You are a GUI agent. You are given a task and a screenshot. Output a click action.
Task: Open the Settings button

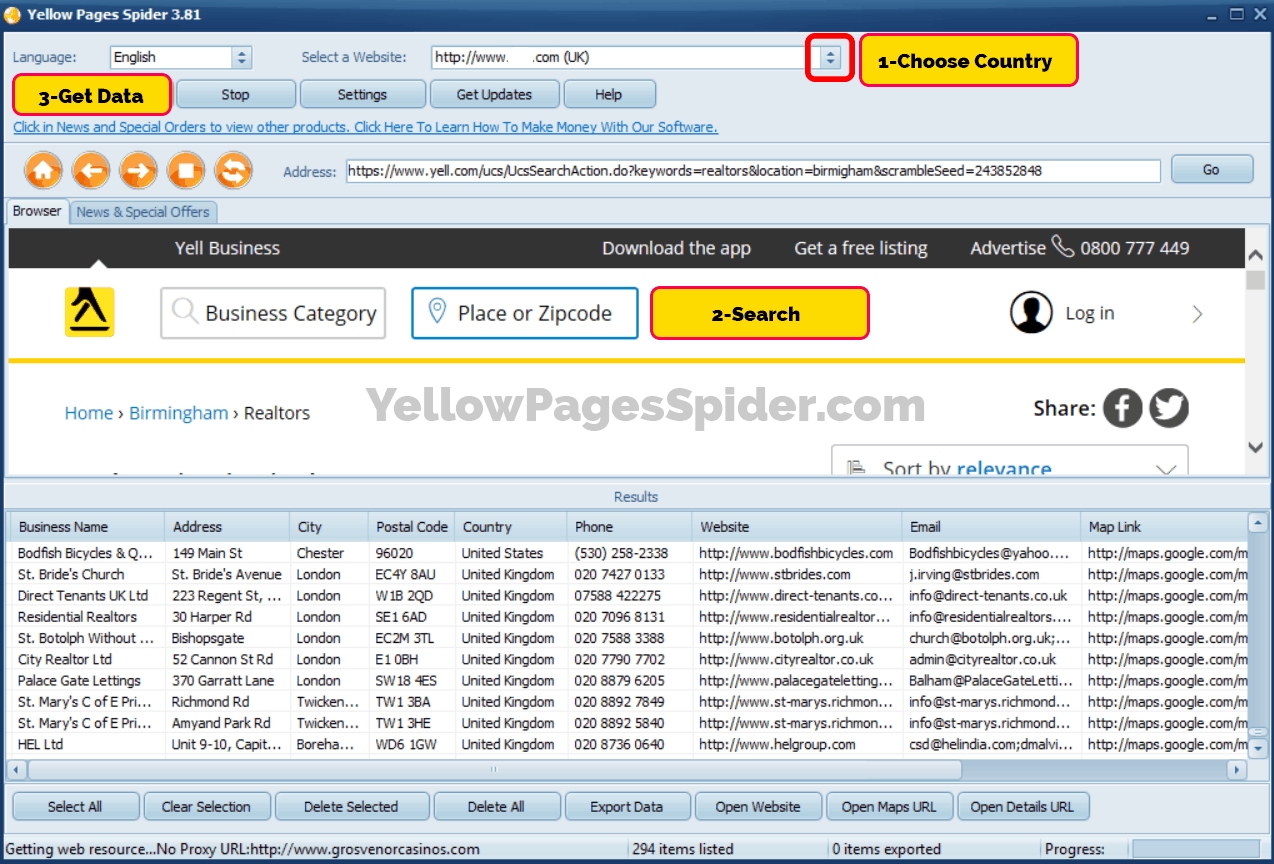pos(362,94)
